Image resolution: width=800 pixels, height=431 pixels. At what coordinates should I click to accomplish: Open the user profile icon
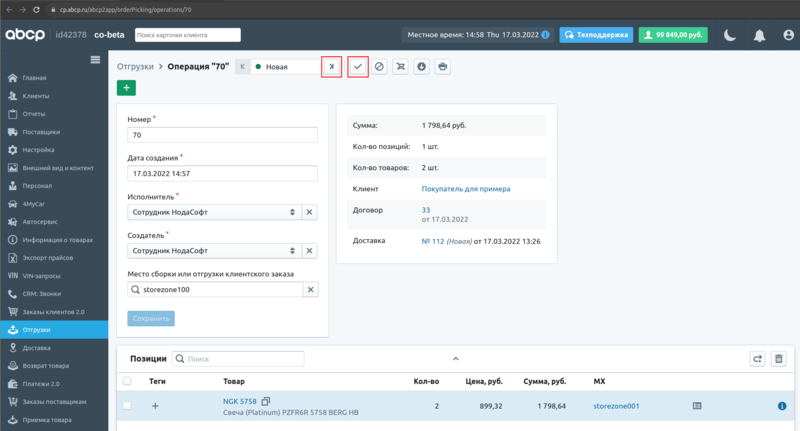pos(788,35)
